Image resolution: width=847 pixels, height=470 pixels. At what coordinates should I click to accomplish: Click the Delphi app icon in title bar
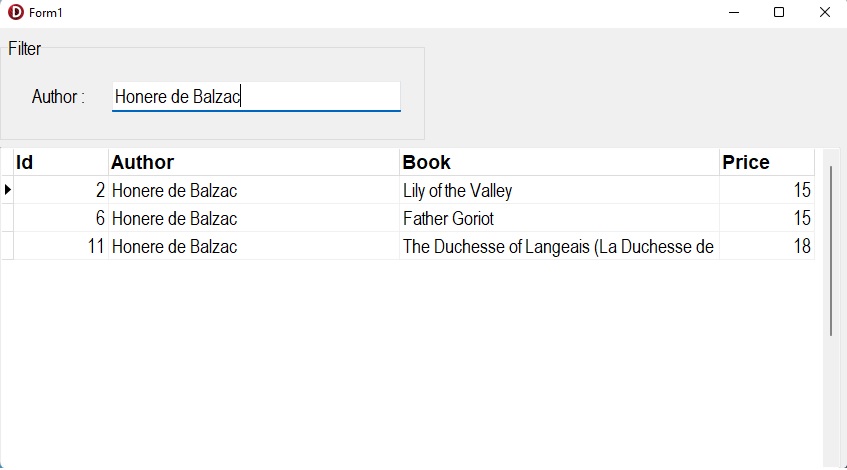(15, 12)
